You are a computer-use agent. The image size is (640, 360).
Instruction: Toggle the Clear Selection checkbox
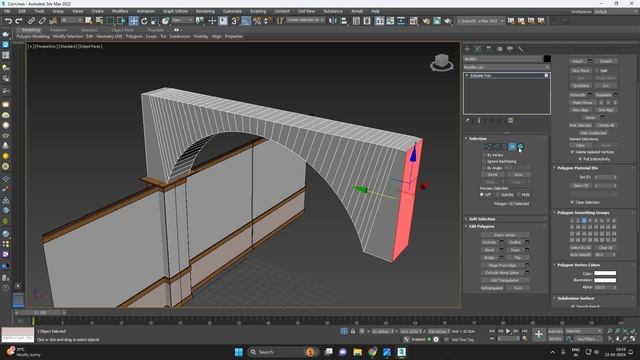tap(572, 202)
